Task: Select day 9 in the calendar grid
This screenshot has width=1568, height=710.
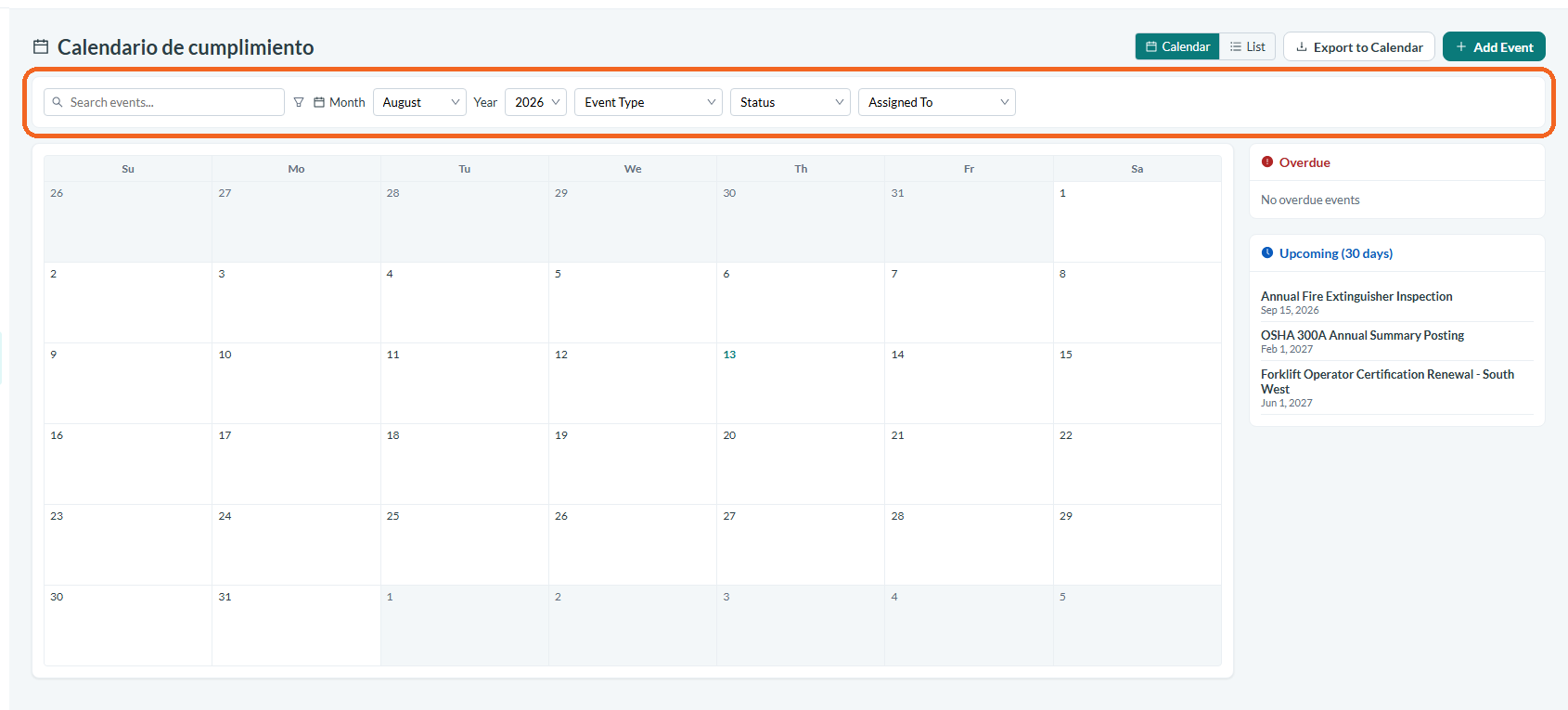Action: pos(128,383)
